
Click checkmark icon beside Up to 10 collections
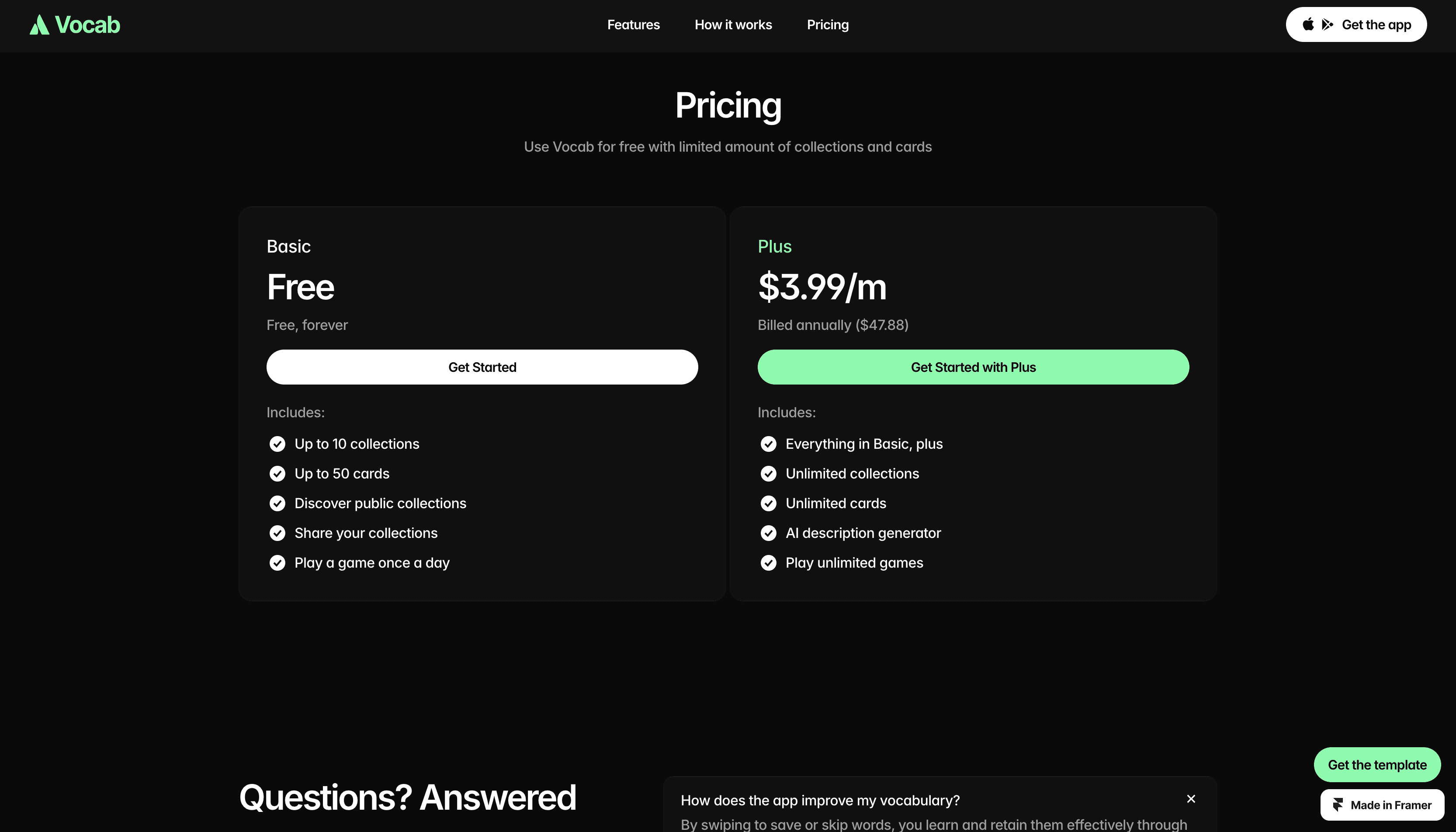coord(277,444)
